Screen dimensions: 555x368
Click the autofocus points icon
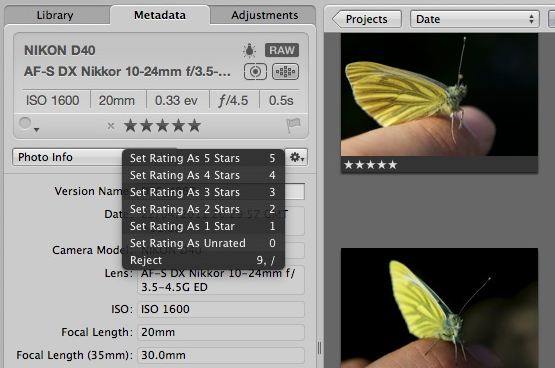click(x=285, y=72)
